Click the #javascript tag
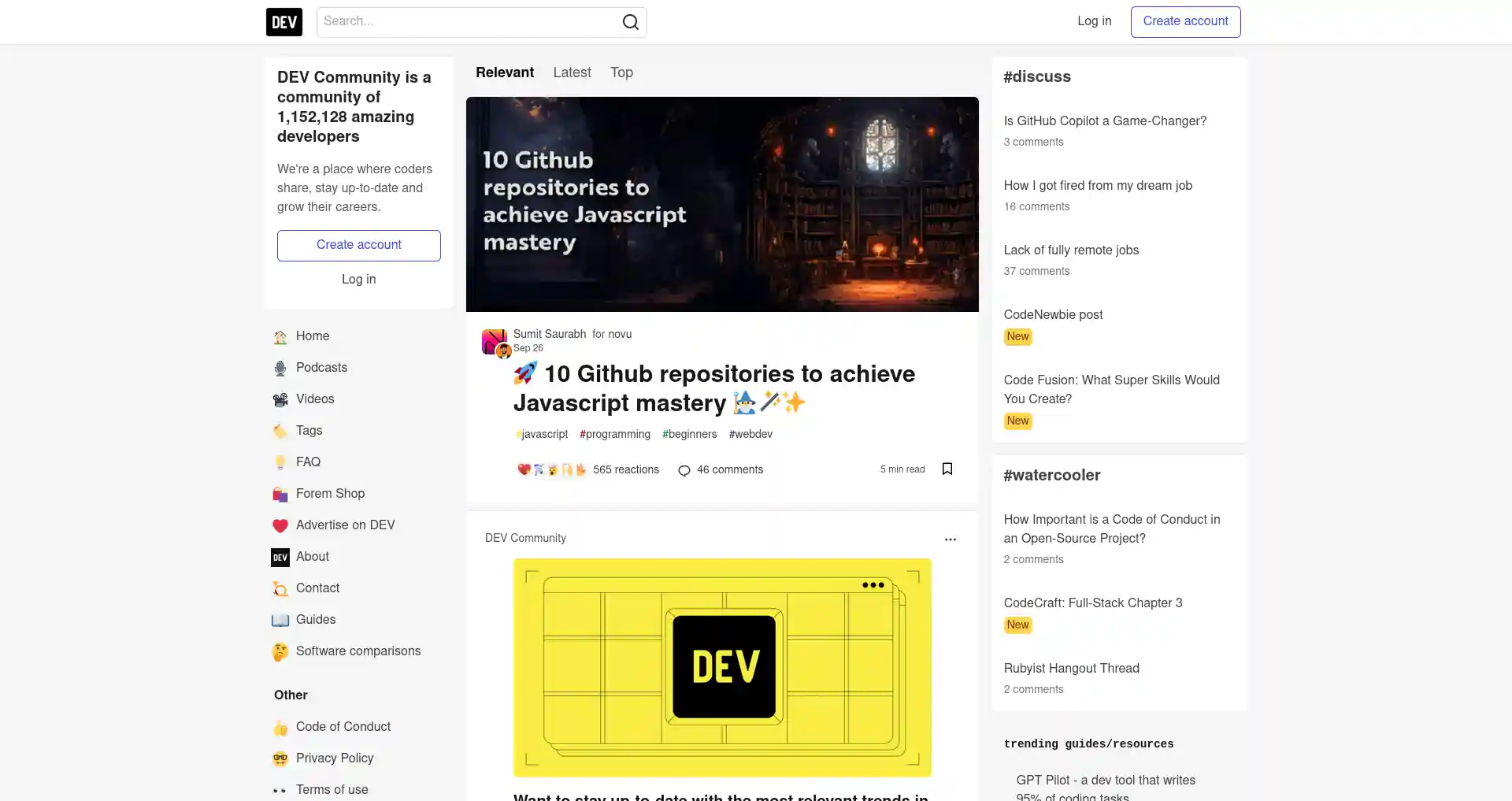 [x=542, y=435]
